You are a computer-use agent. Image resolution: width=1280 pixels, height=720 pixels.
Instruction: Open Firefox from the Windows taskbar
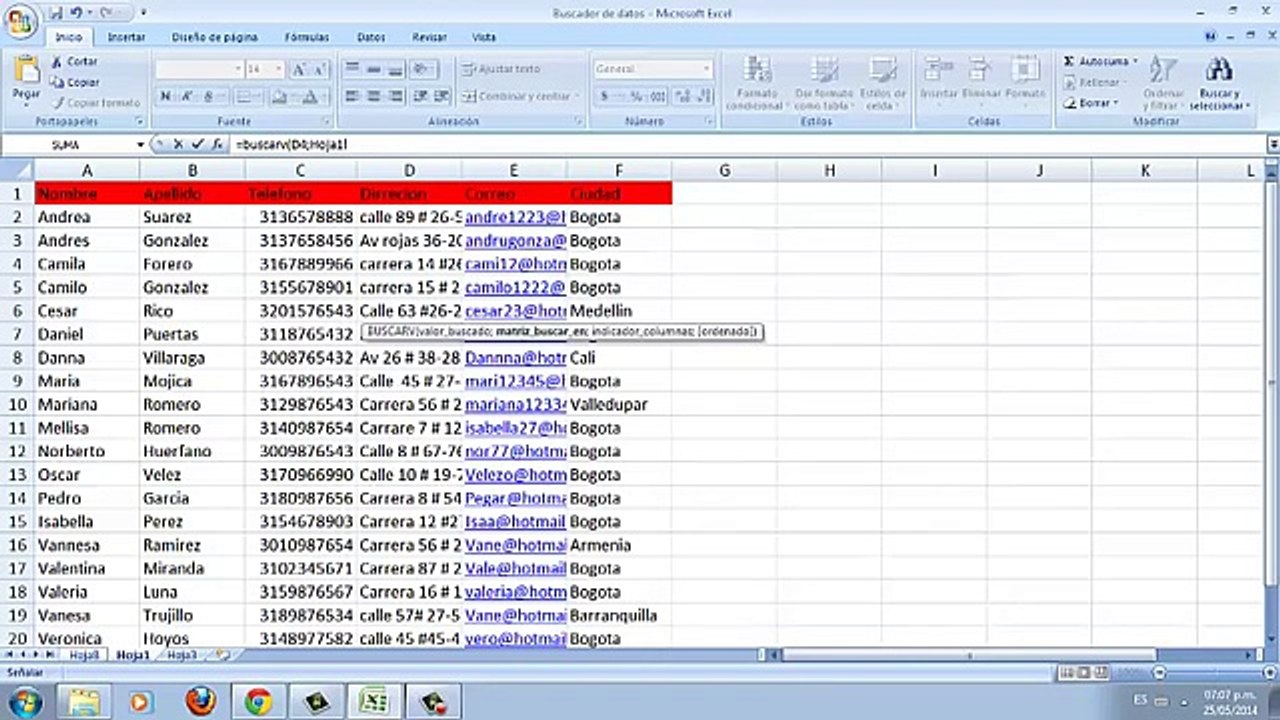(x=200, y=701)
